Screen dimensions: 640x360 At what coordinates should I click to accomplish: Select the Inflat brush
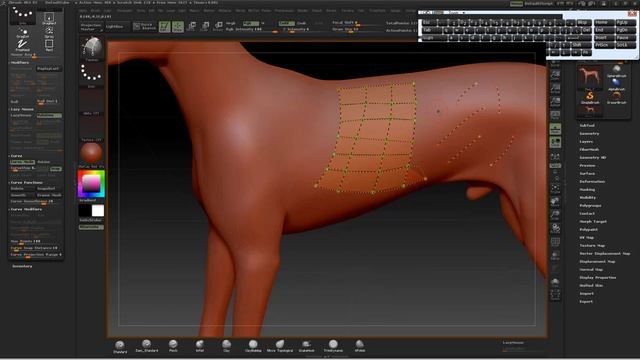(200, 346)
